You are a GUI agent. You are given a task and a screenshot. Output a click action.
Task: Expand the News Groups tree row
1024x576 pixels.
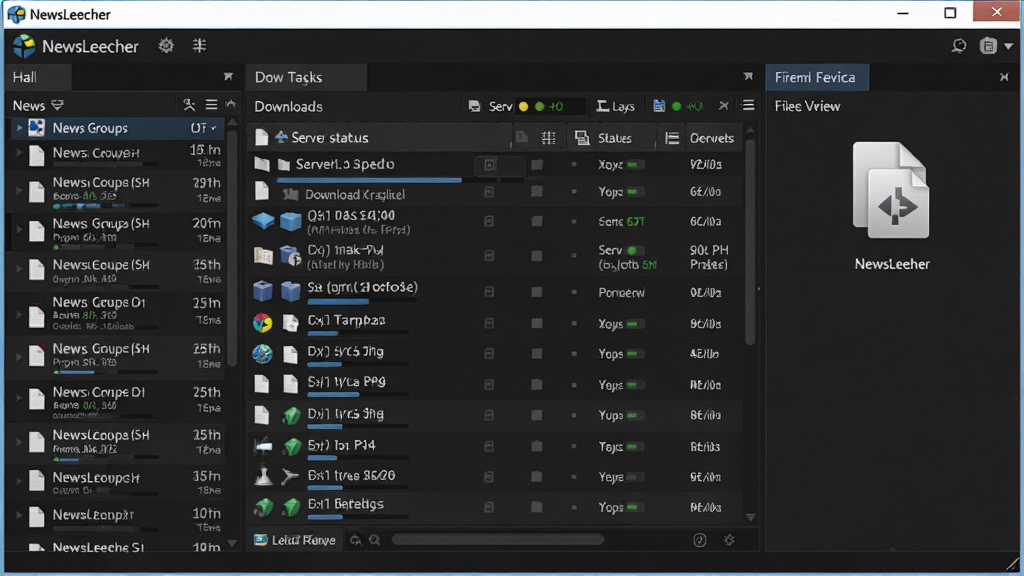tap(19, 128)
